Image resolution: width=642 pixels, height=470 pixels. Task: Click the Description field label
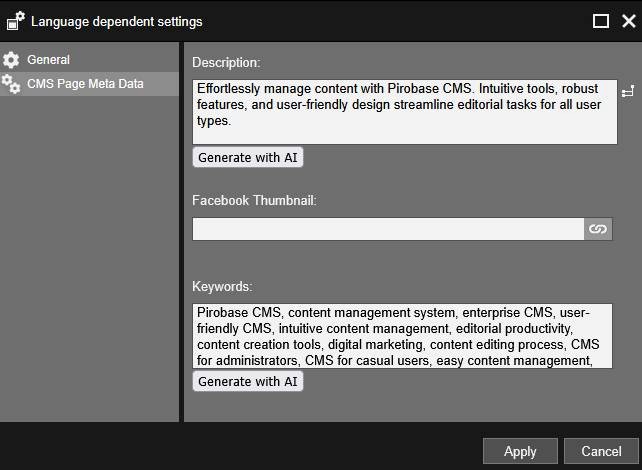coord(226,63)
